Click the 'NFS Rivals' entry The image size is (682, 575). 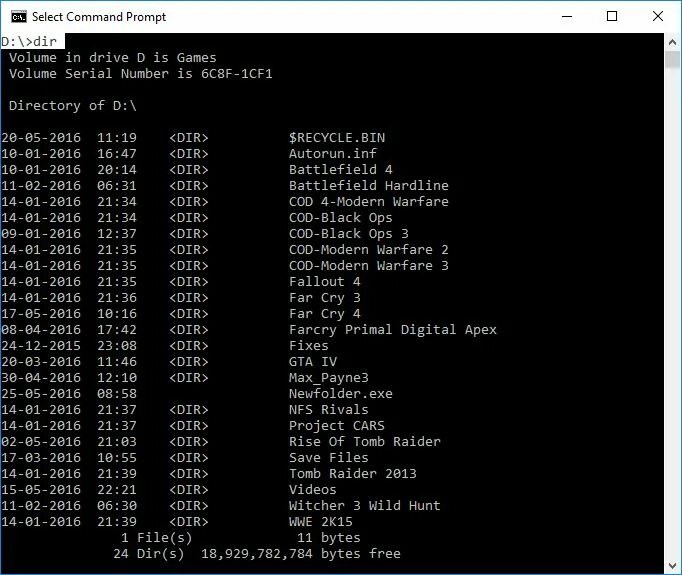pyautogui.click(x=329, y=410)
